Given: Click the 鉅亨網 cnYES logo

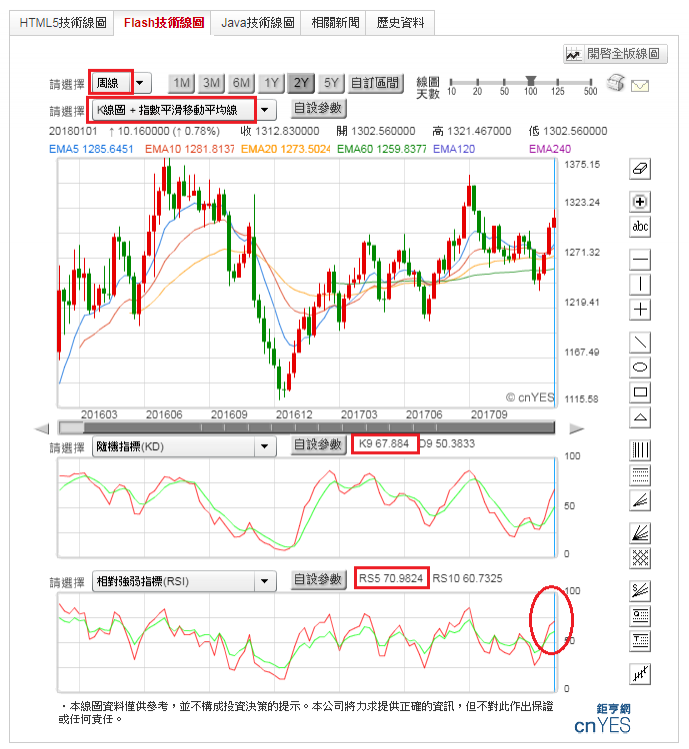Looking at the screenshot, I should coord(603,719).
